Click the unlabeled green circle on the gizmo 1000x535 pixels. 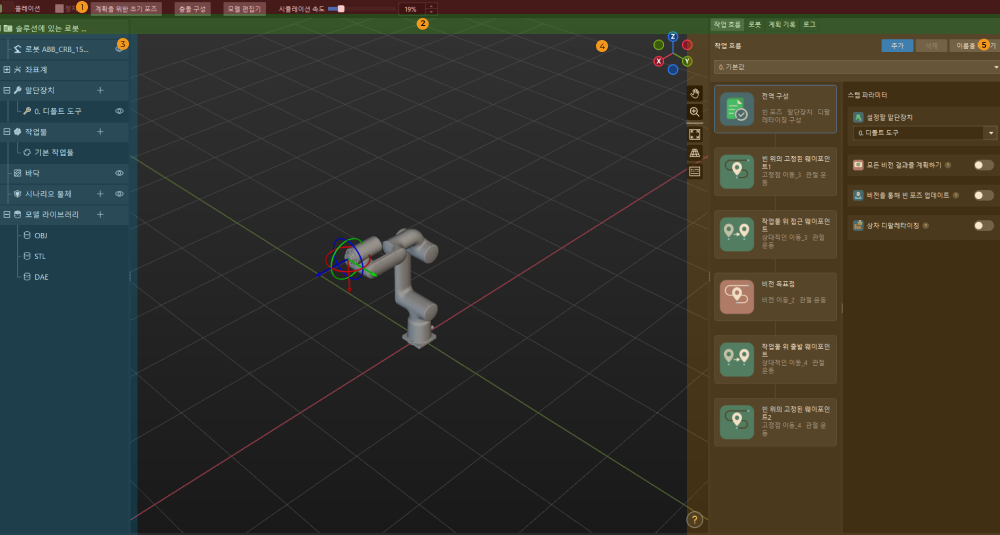click(659, 45)
